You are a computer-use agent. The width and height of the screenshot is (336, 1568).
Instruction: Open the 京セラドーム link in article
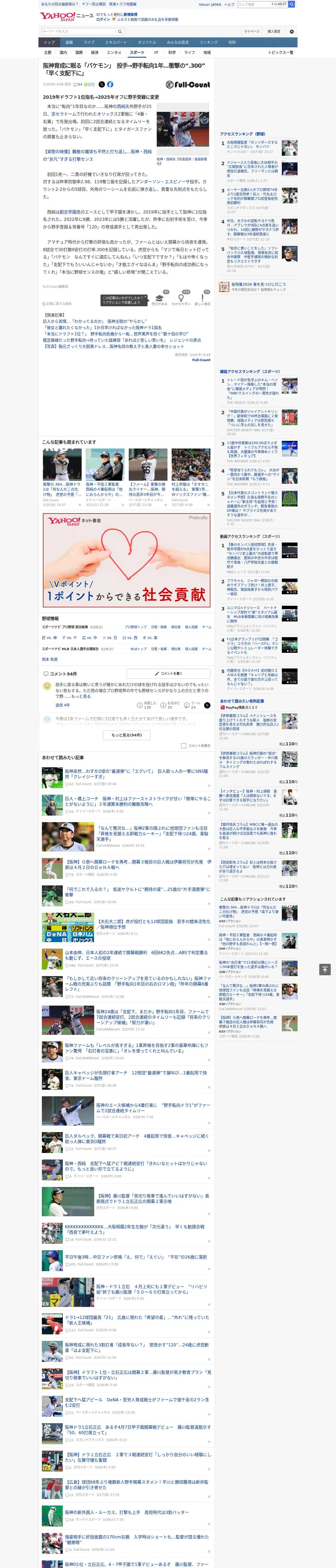pos(65,114)
